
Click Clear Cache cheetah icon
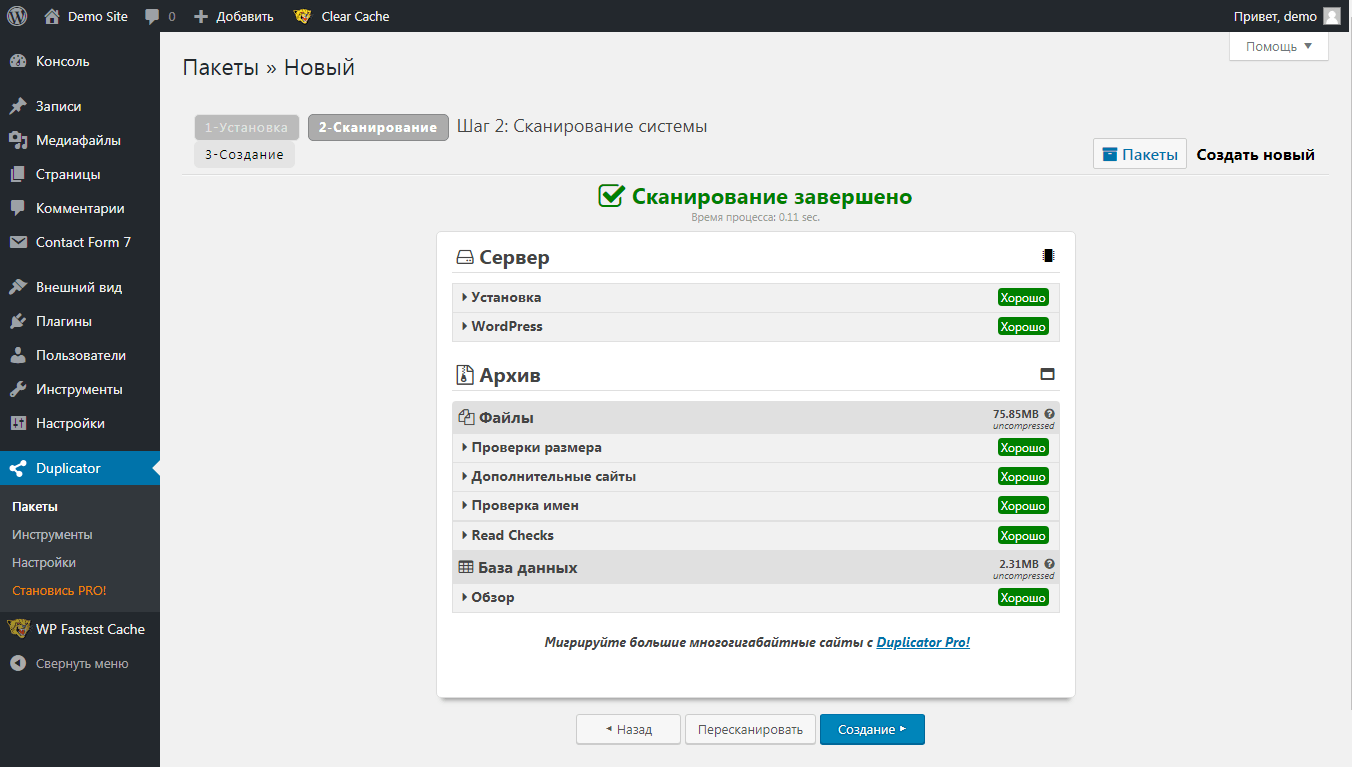[x=302, y=16]
